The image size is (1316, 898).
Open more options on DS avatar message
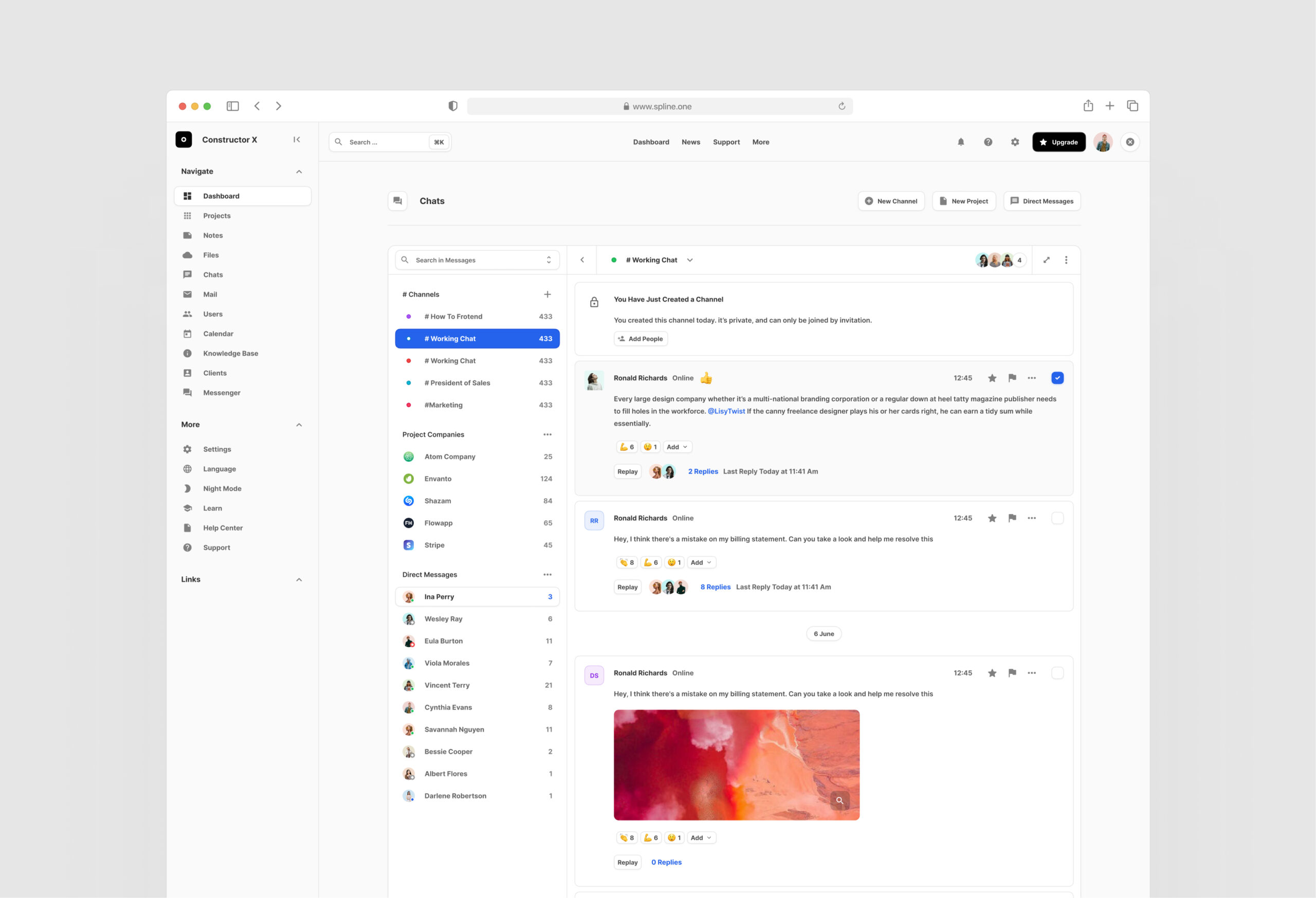click(1032, 673)
